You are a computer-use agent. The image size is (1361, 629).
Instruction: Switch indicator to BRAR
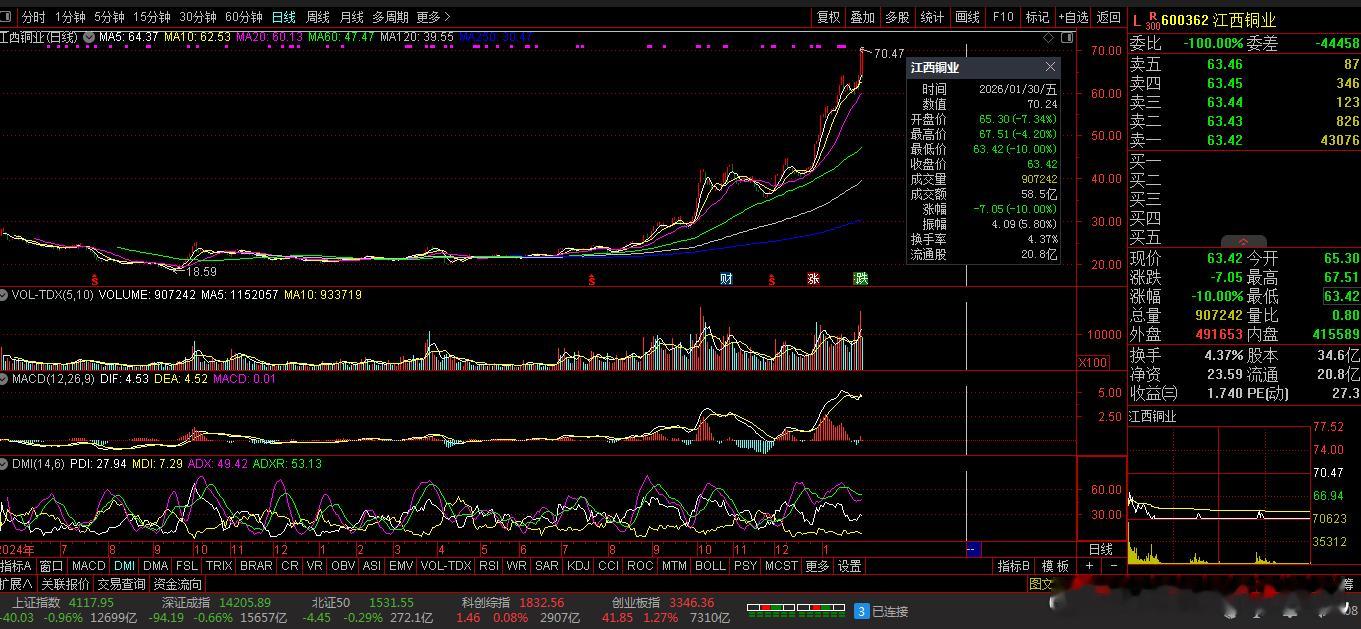click(256, 566)
